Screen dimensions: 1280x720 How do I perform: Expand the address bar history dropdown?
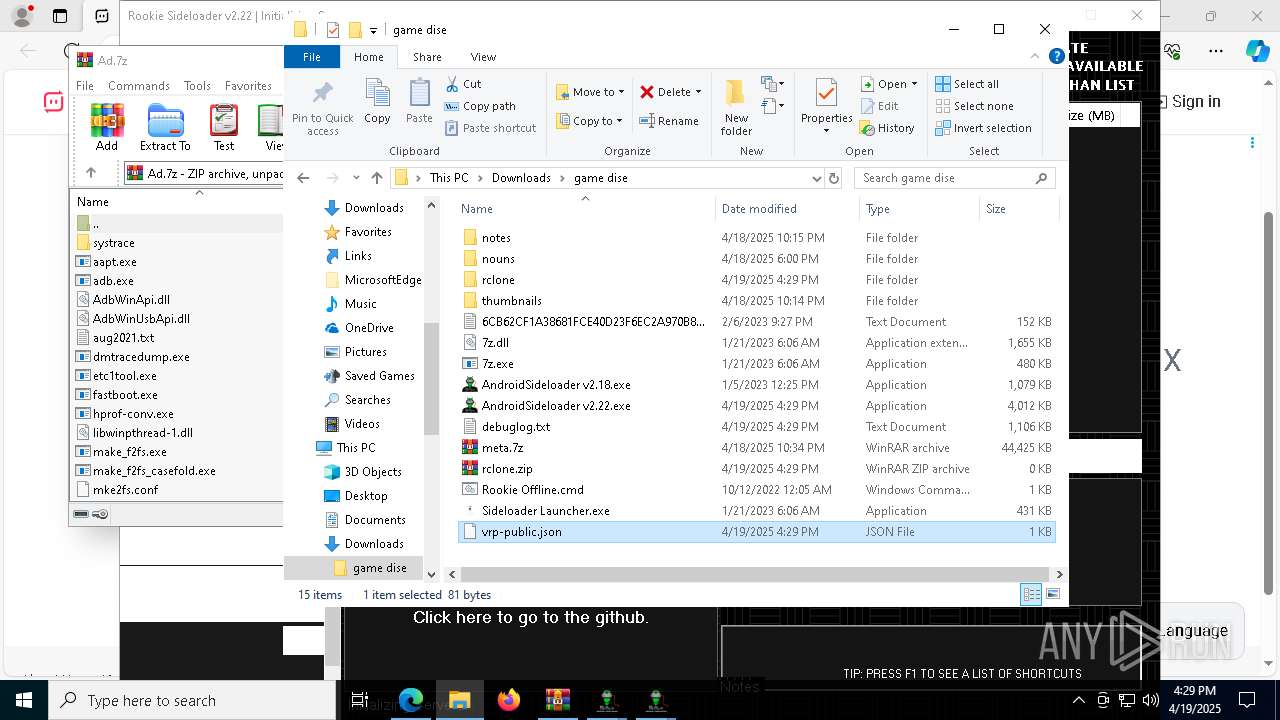click(816, 178)
